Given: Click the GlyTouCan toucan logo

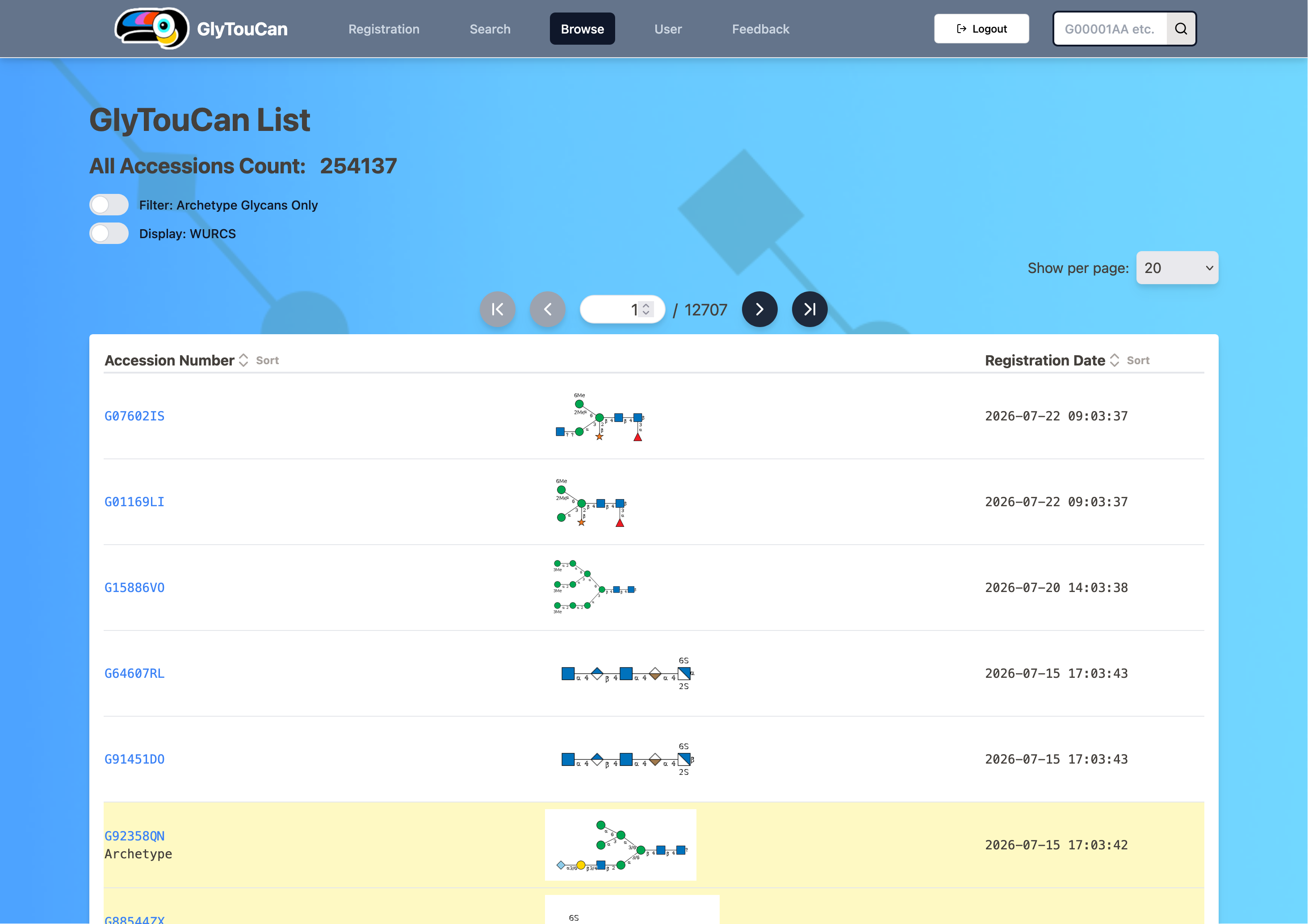Looking at the screenshot, I should (x=151, y=29).
